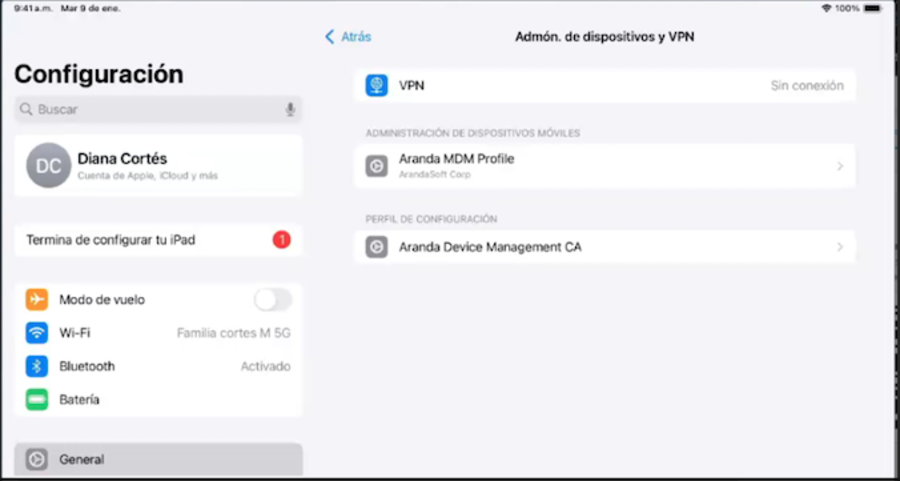Click the Aranda Device Management CA icon
This screenshot has height=481, width=900.
point(377,247)
